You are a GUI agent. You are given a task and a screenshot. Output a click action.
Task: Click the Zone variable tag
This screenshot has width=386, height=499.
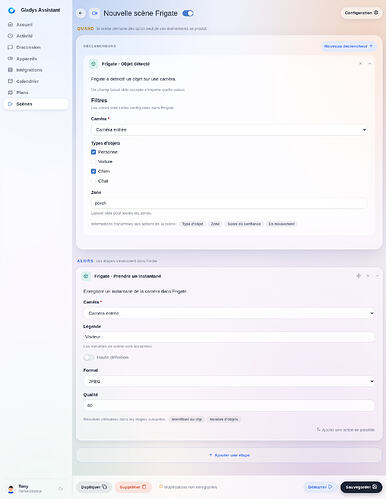click(215, 224)
